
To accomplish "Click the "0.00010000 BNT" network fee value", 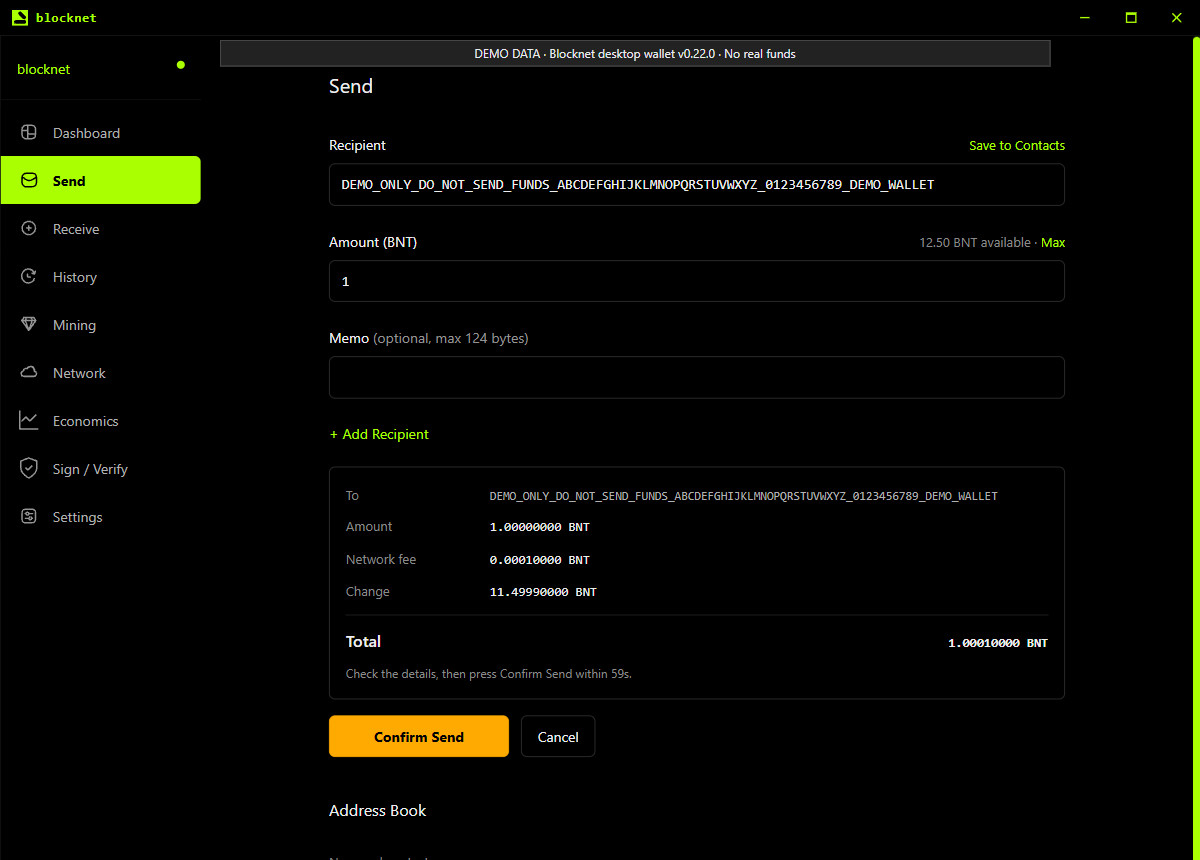I will click(x=540, y=560).
